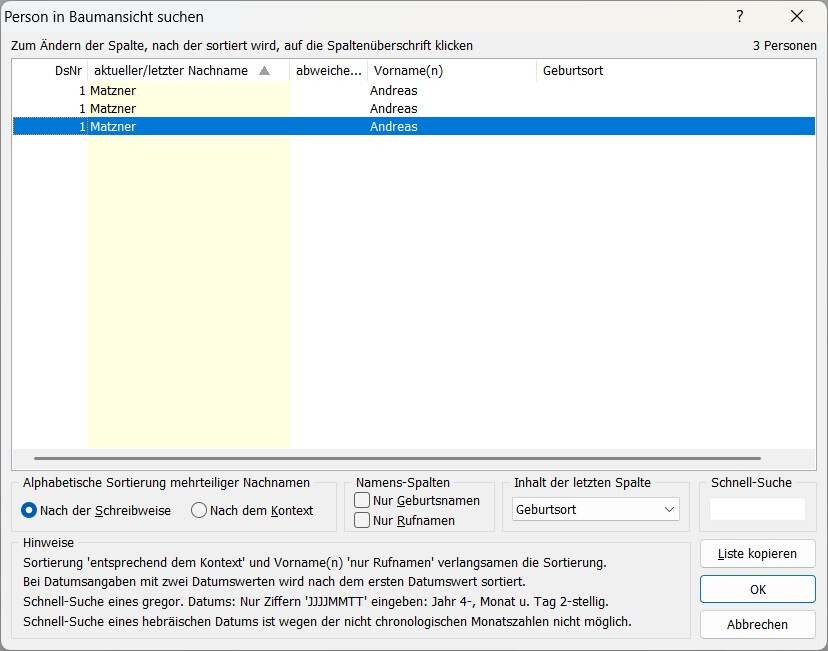Click the dropdown chevron beside Geburtsort
Screen dimensions: 828x651
(669, 510)
